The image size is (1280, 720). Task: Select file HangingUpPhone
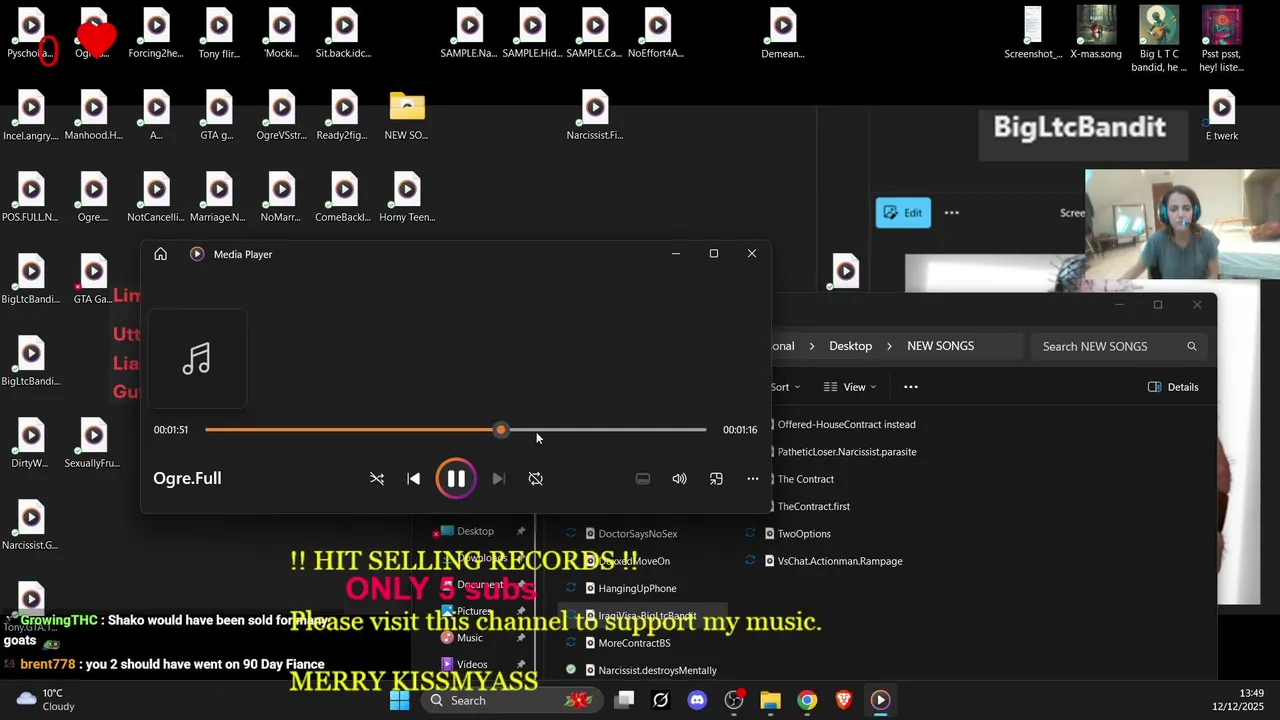tap(637, 589)
